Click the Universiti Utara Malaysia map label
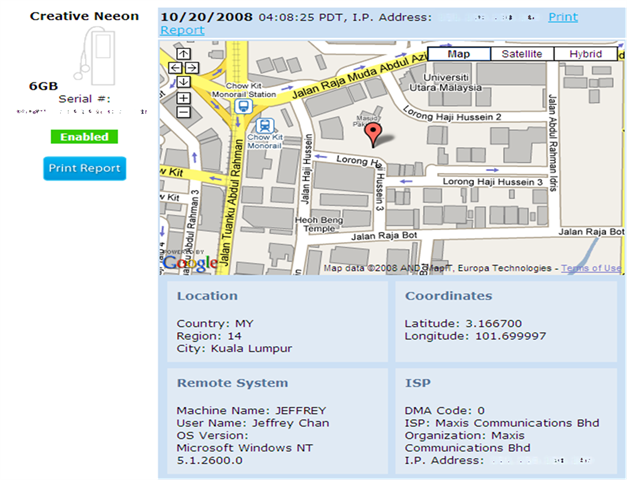Viewport: 627px width, 480px height. coord(445,82)
